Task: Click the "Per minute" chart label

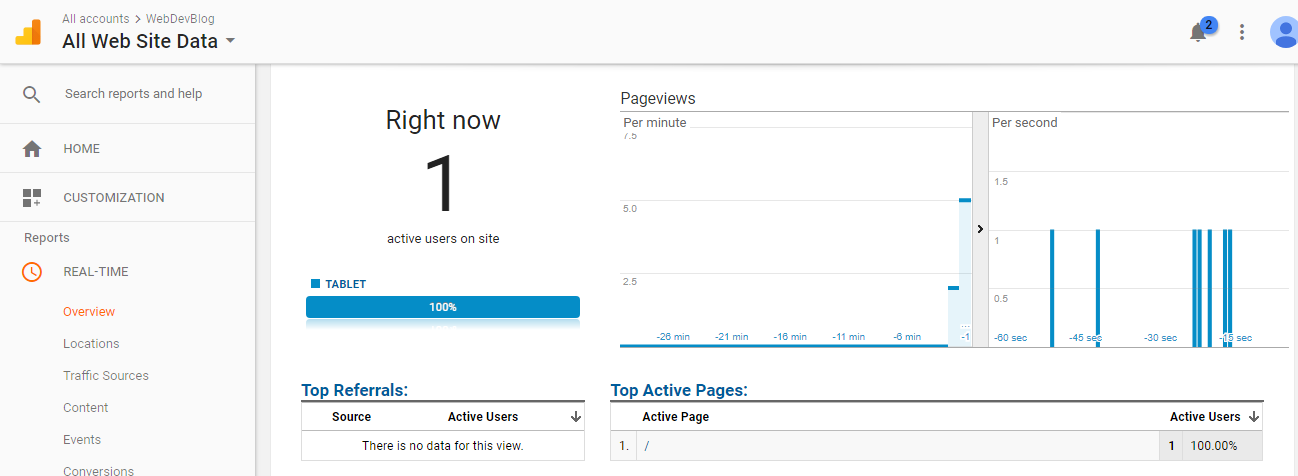Action: 655,123
